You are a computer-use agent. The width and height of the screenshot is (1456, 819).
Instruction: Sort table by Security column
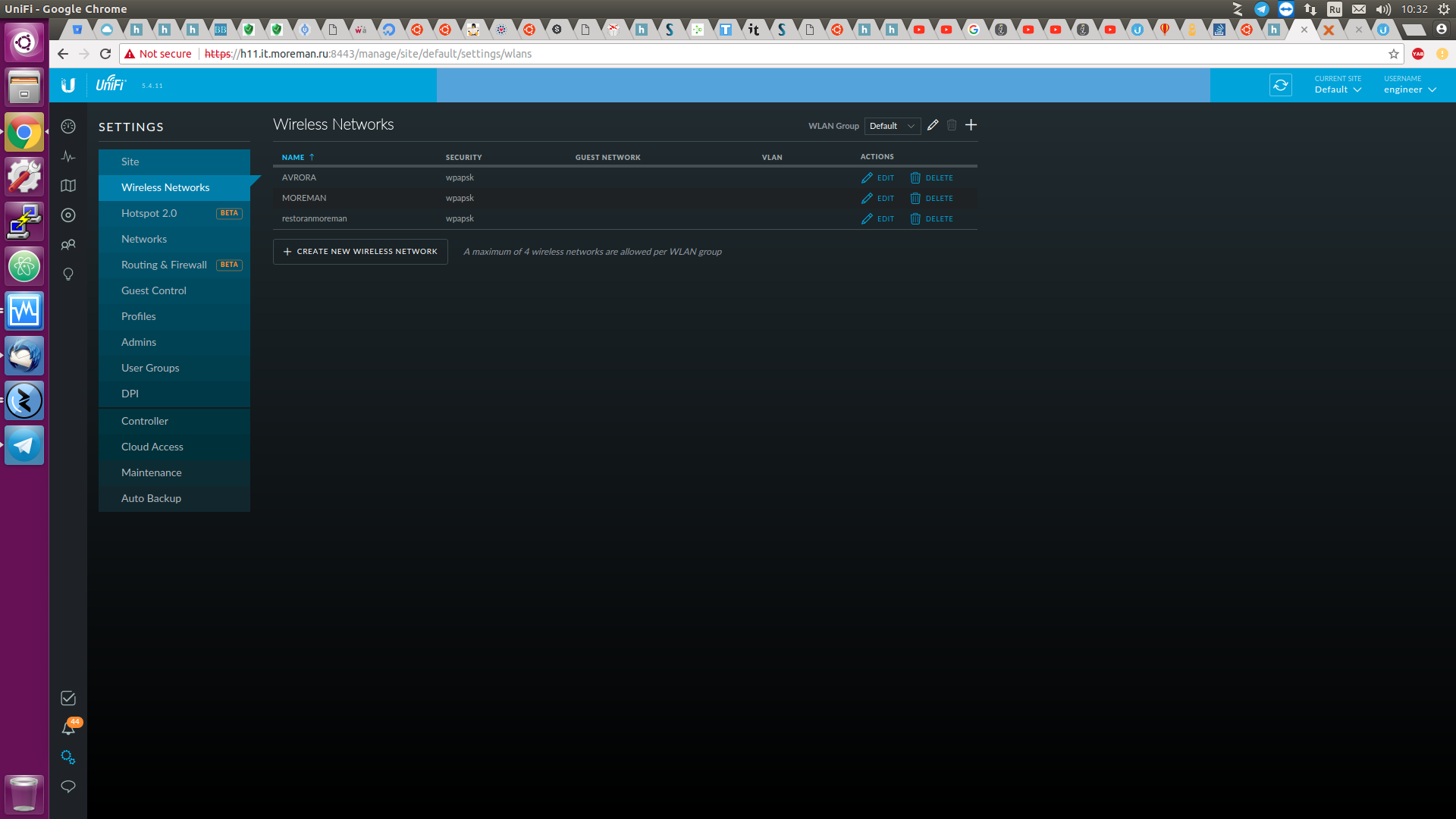point(463,157)
